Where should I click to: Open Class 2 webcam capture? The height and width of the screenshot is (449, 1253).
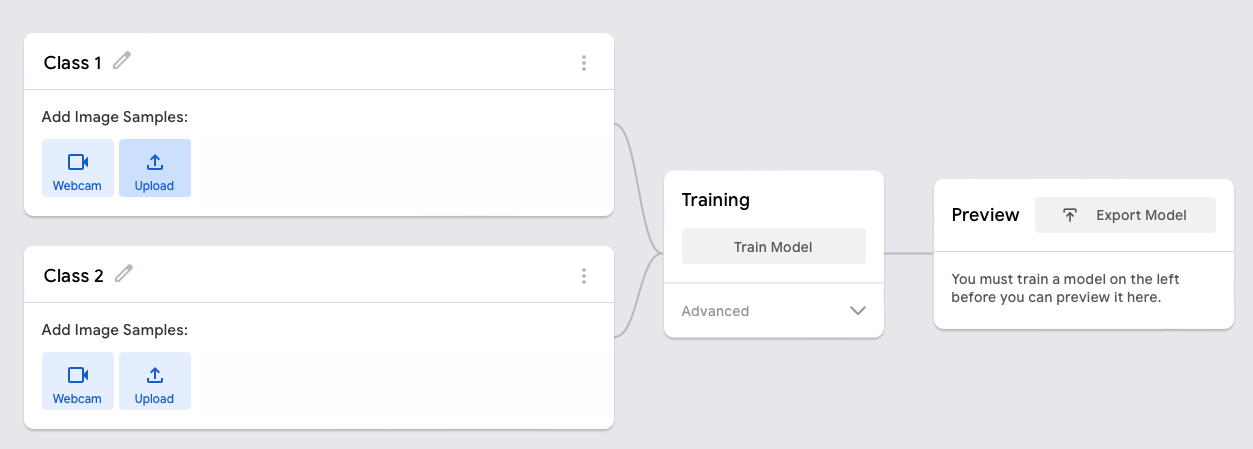click(78, 381)
